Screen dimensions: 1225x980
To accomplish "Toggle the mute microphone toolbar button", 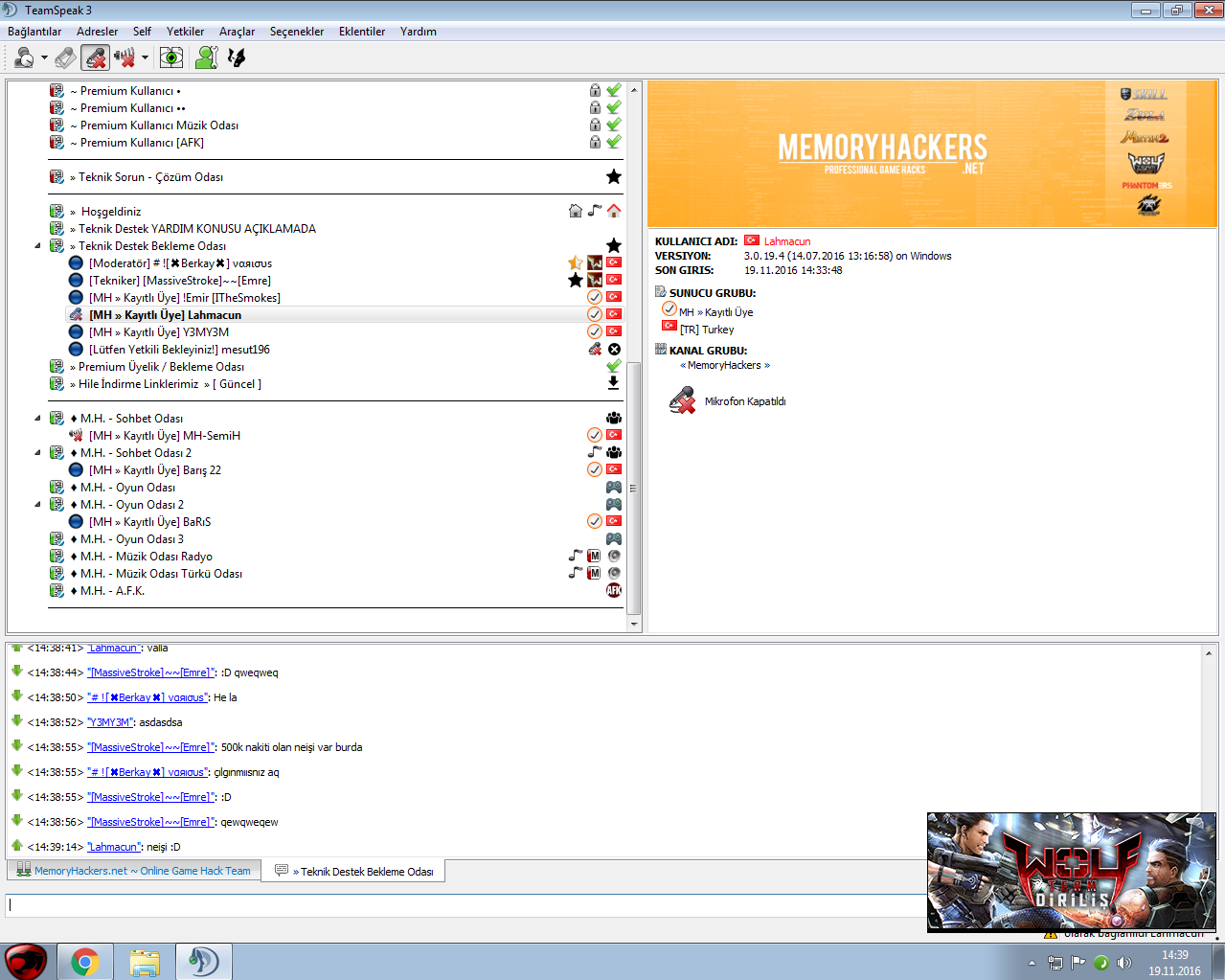I will 95,57.
